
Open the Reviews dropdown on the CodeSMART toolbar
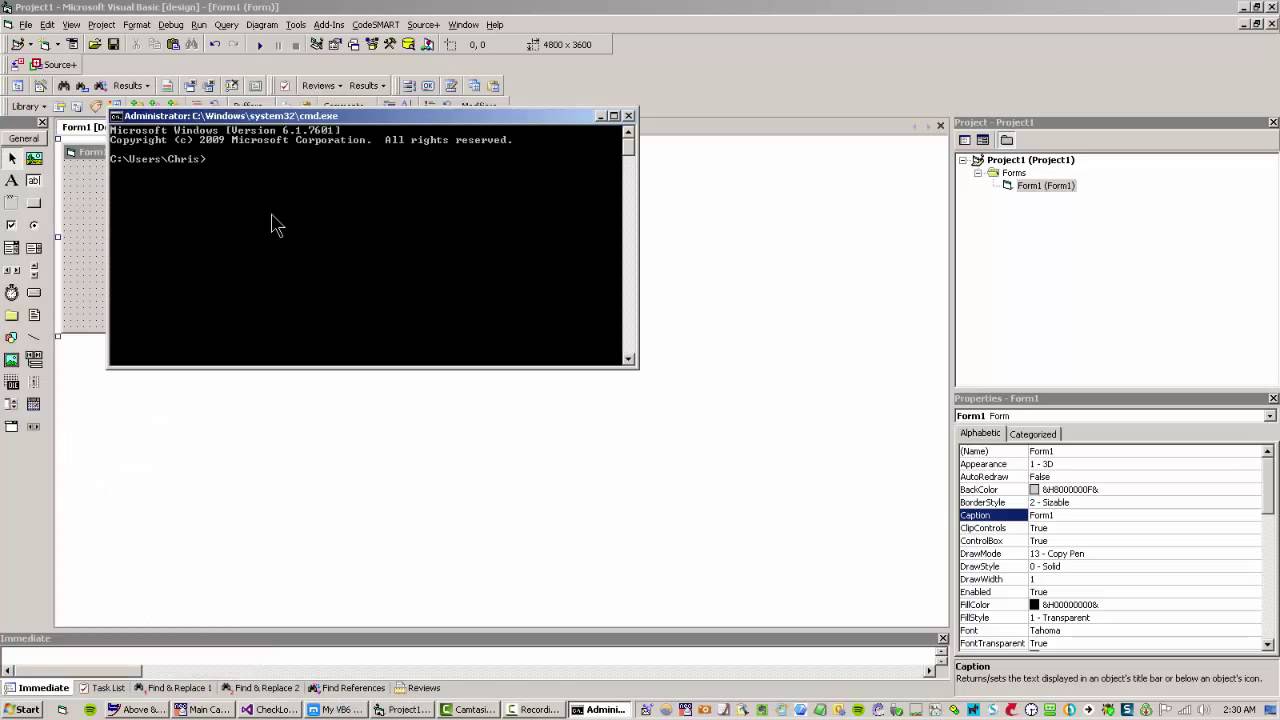coord(322,86)
